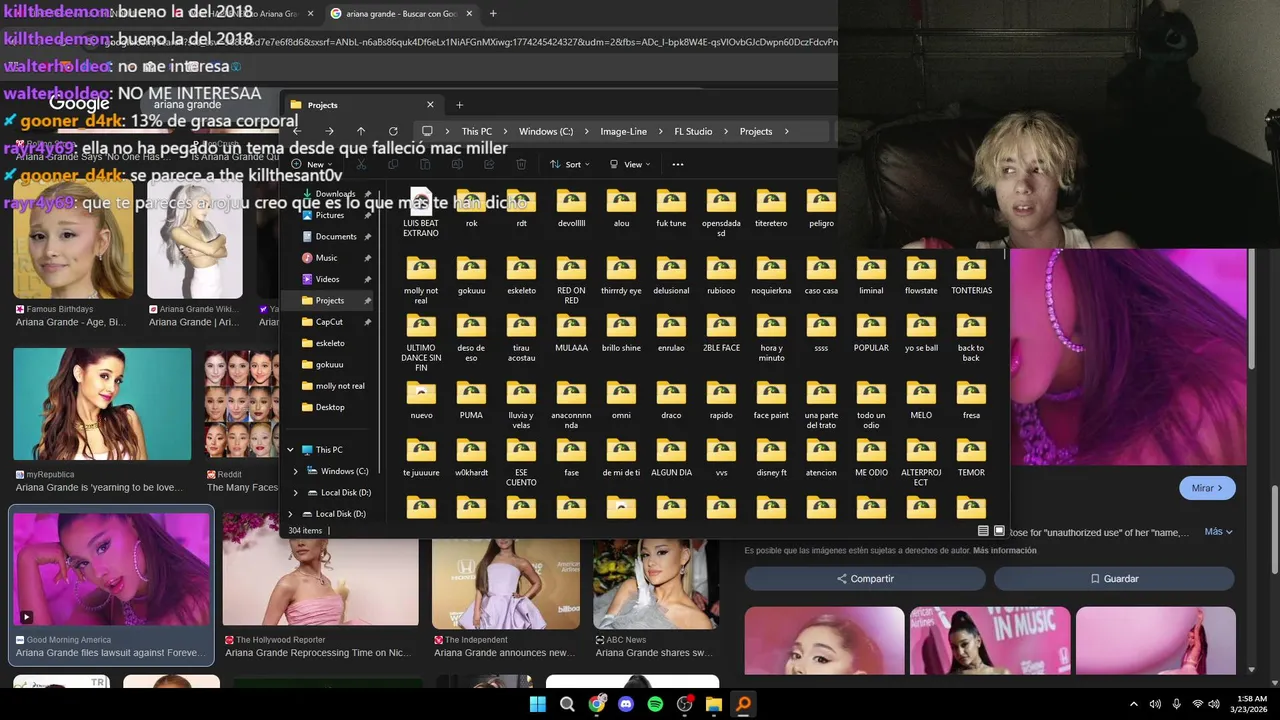Open Discord from the taskbar
This screenshot has width=1280, height=720.
coord(626,704)
